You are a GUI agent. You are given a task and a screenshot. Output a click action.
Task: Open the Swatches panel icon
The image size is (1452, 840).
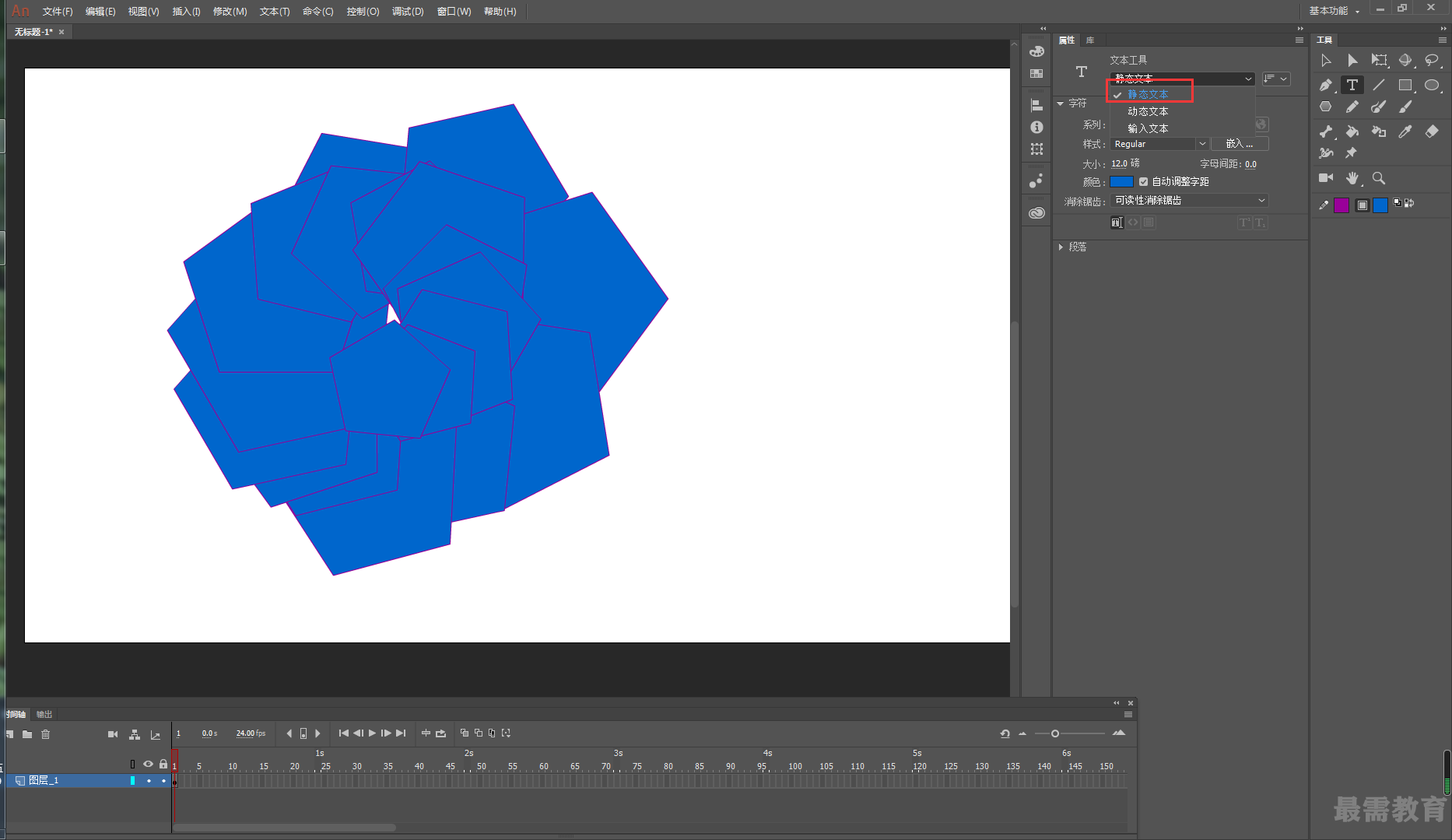[1036, 73]
